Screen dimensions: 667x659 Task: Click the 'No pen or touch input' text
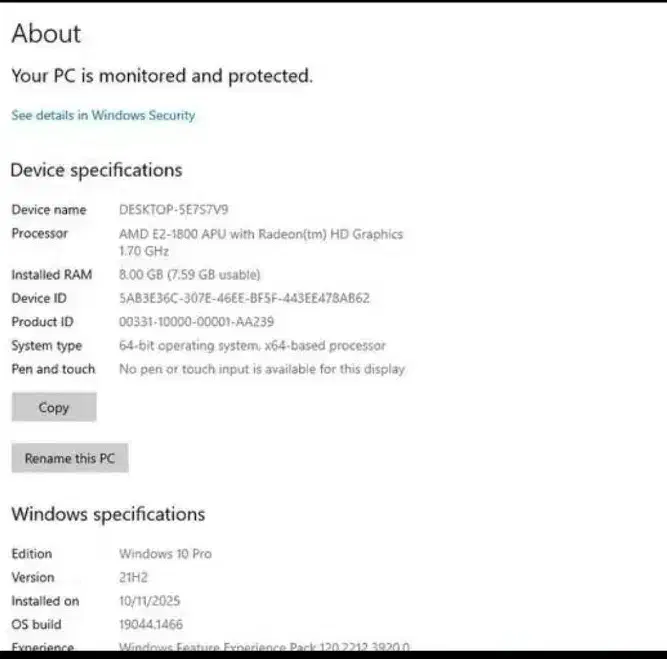coord(261,369)
